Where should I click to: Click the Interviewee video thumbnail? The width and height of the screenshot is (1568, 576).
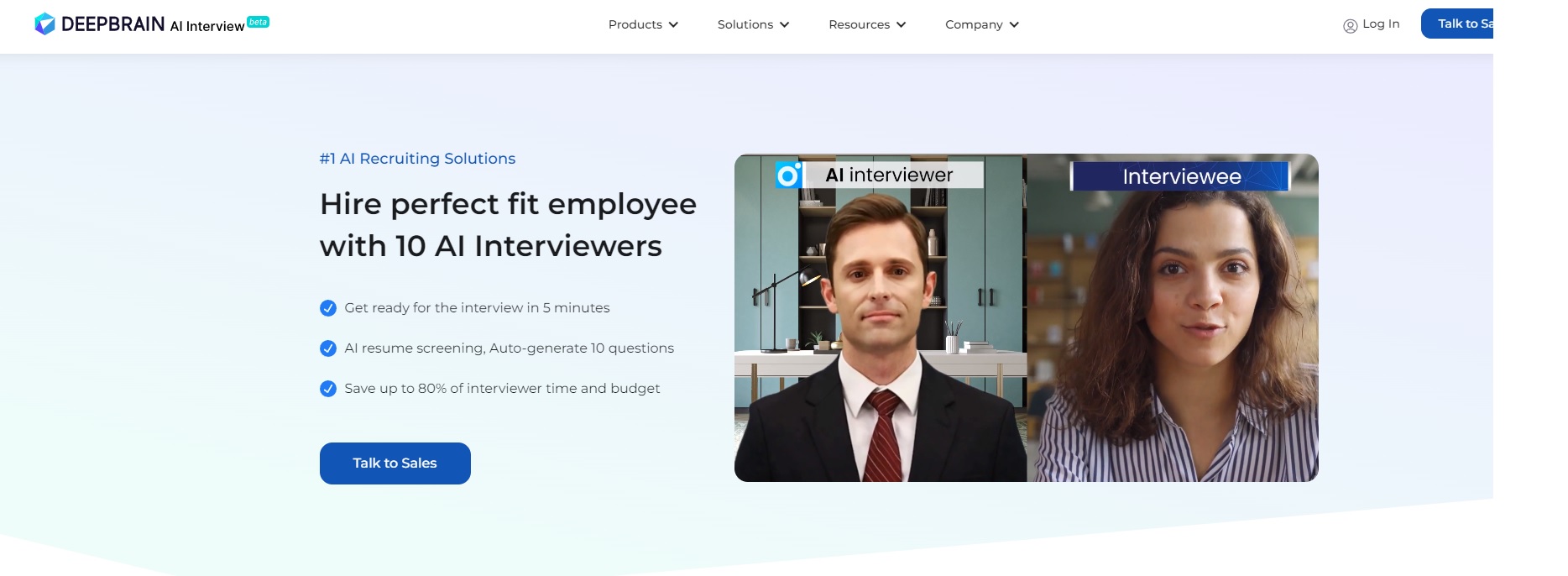[1173, 317]
